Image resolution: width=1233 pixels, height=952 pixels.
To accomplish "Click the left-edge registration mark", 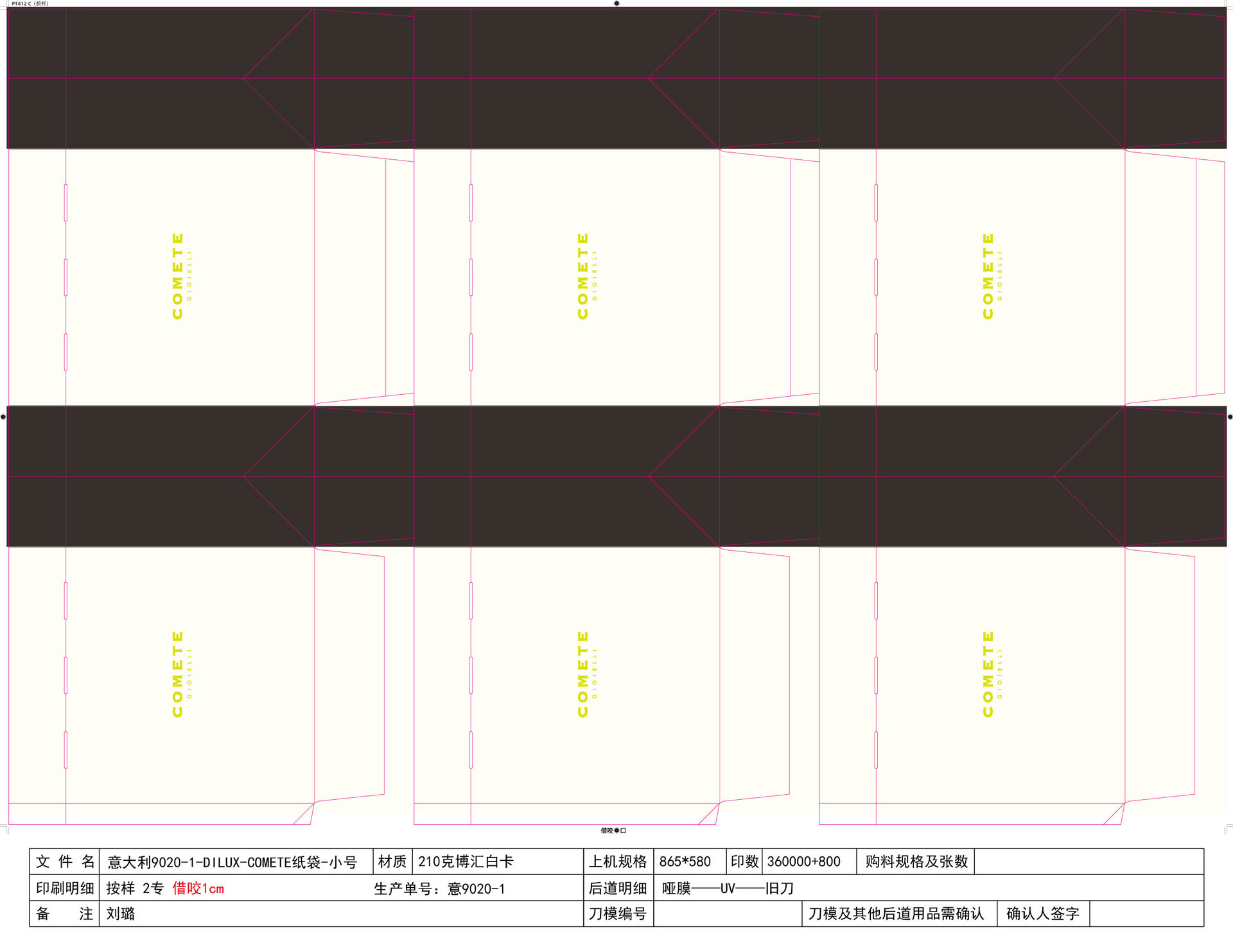I will 3,417.
